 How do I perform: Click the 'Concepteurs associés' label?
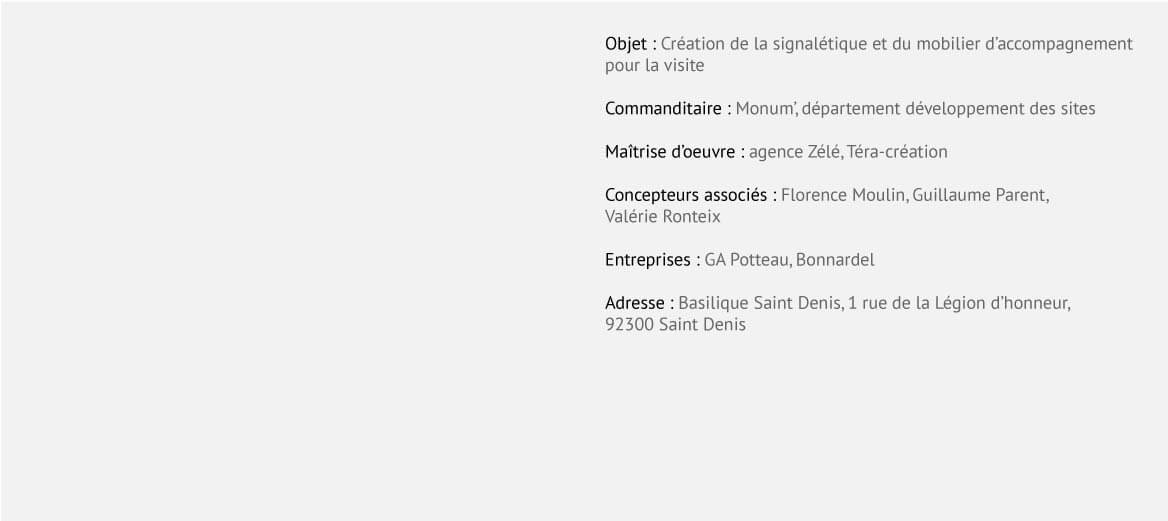pyautogui.click(x=686, y=195)
